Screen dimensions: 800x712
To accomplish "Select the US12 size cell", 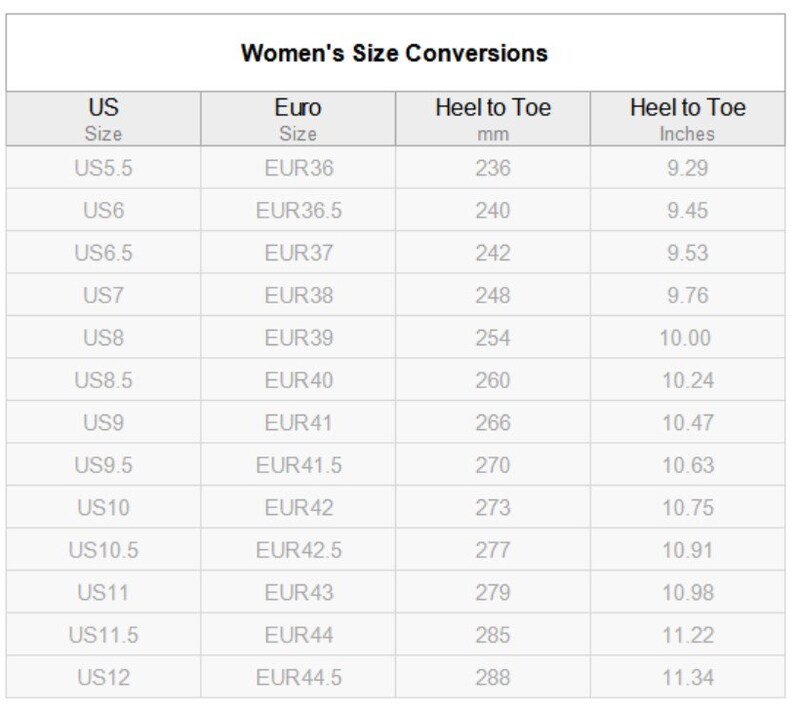I will tap(104, 677).
